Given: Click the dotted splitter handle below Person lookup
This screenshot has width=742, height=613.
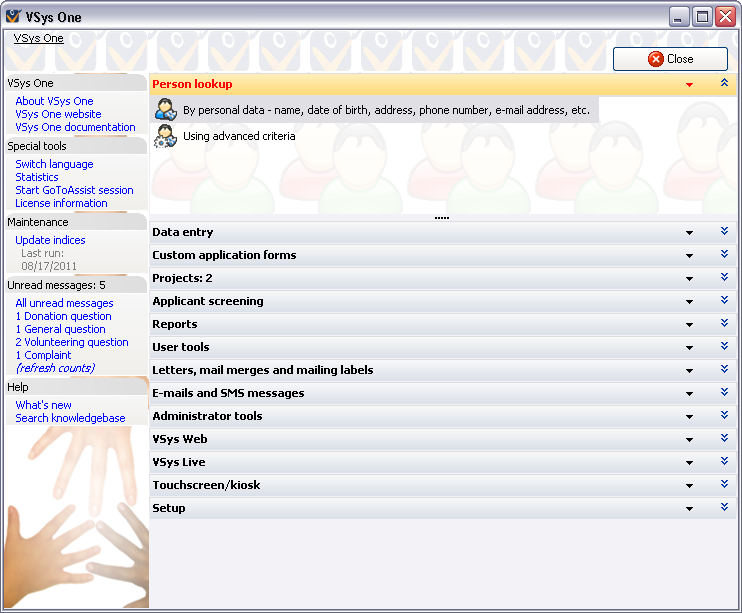Looking at the screenshot, I should (x=442, y=218).
